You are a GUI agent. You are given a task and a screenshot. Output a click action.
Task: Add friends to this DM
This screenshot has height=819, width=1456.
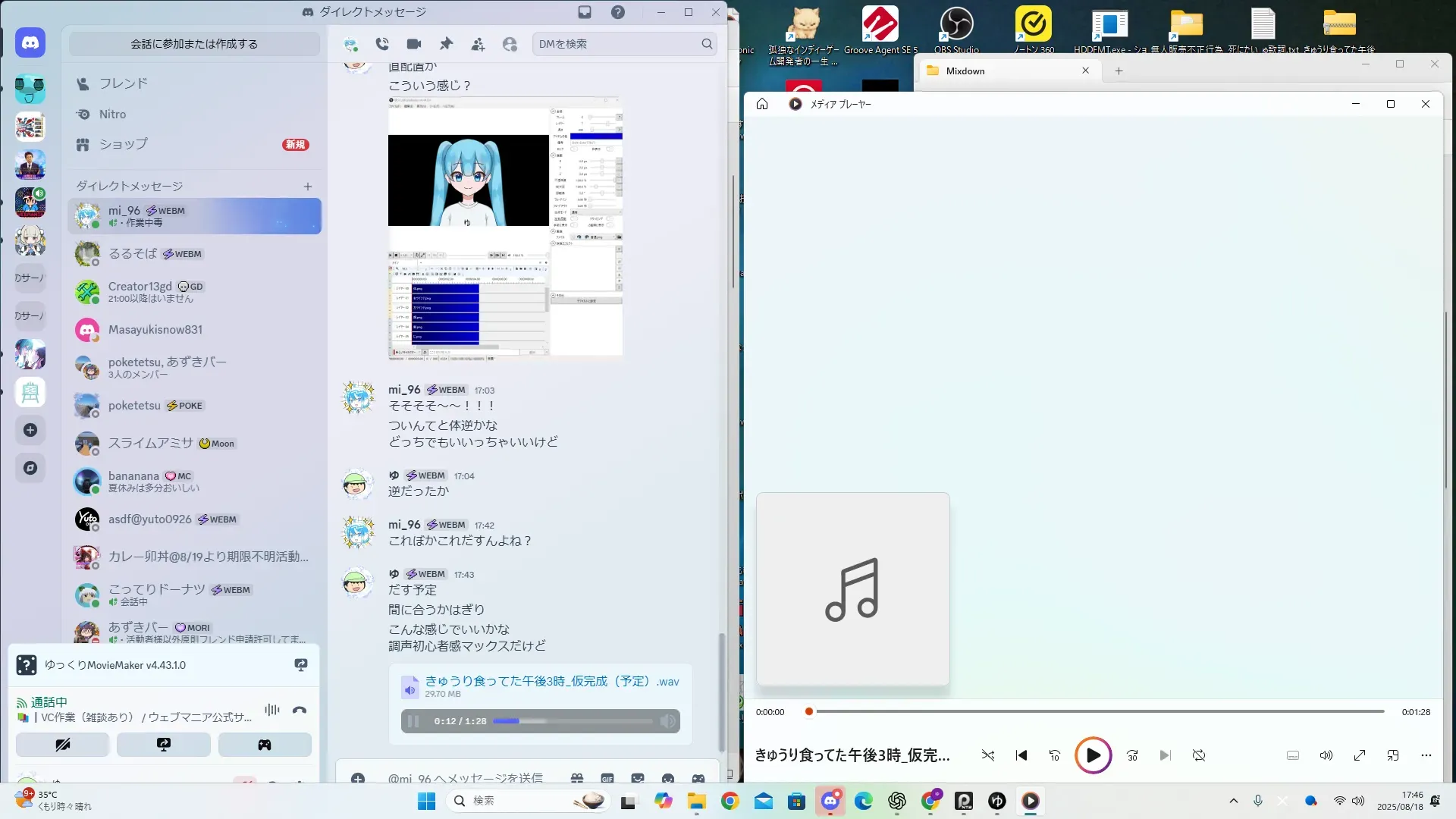coord(478,44)
